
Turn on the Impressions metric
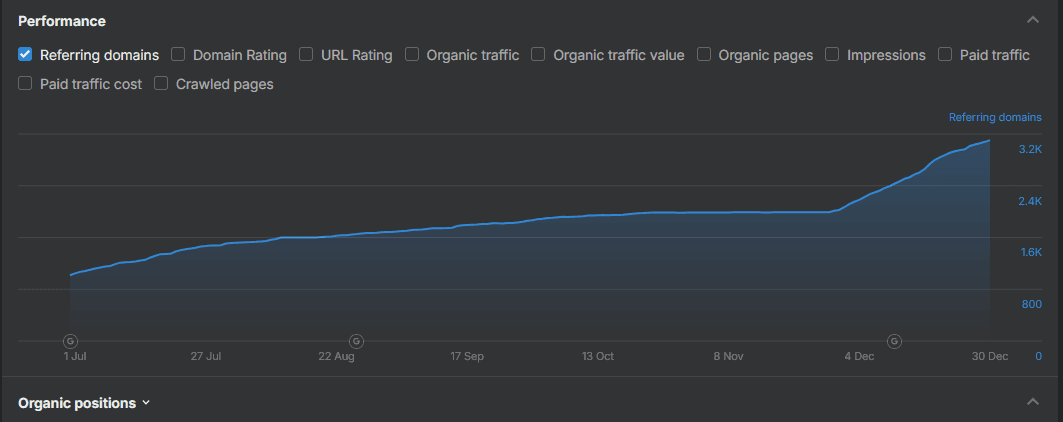(x=832, y=55)
